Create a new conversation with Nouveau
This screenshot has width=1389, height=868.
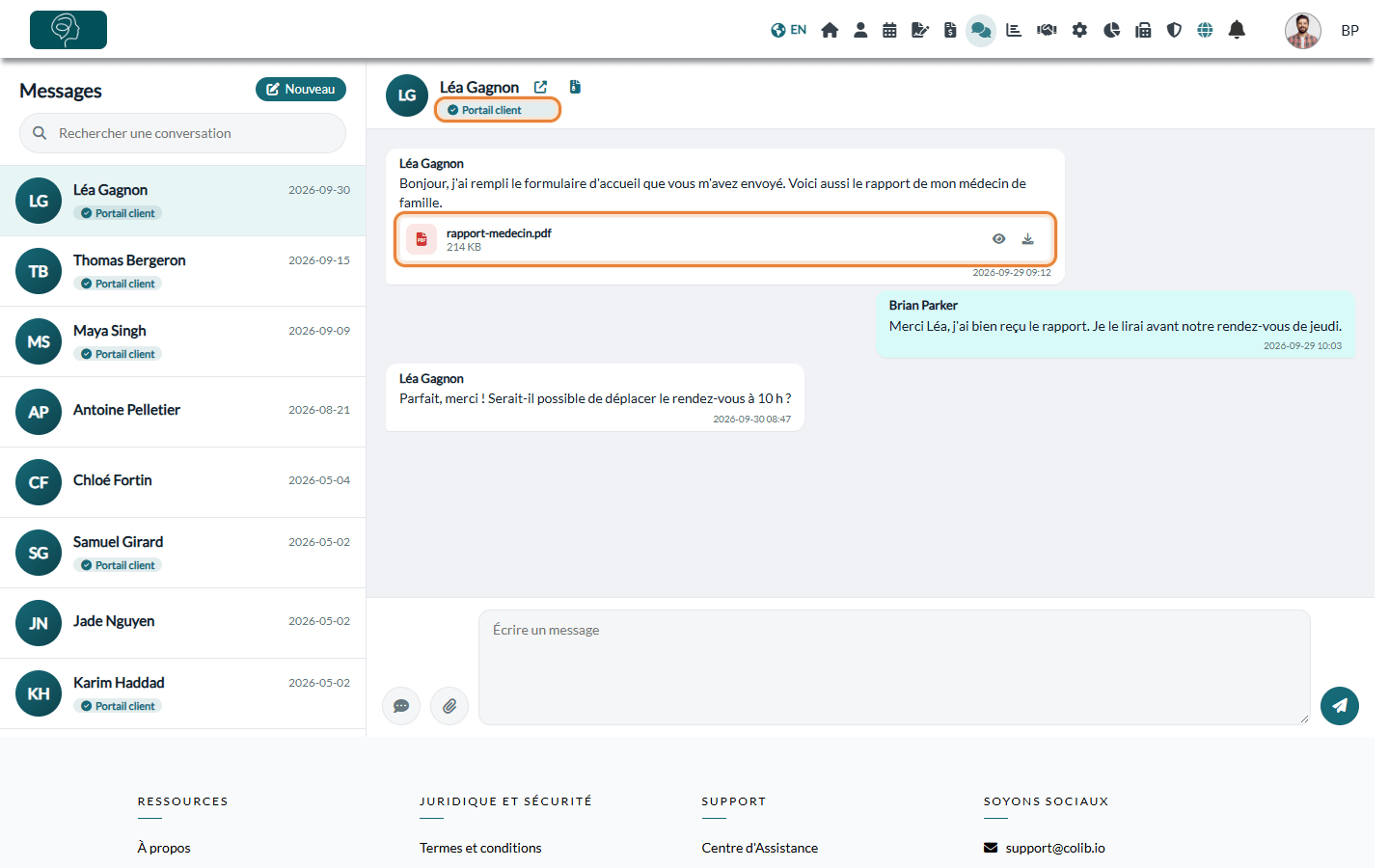pyautogui.click(x=301, y=89)
